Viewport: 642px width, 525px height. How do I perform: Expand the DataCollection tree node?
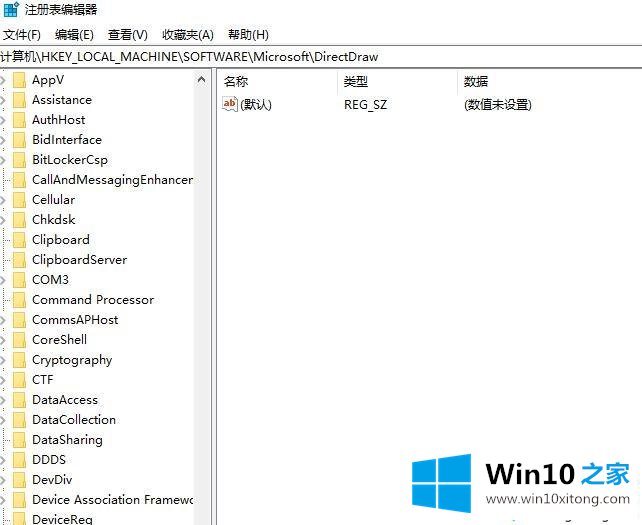[x=2, y=421]
